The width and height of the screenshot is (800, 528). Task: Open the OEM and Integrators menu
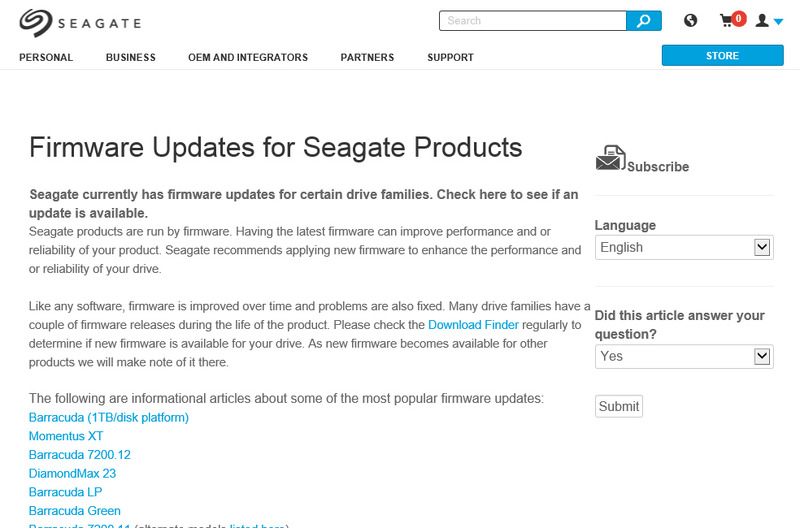pyautogui.click(x=248, y=58)
